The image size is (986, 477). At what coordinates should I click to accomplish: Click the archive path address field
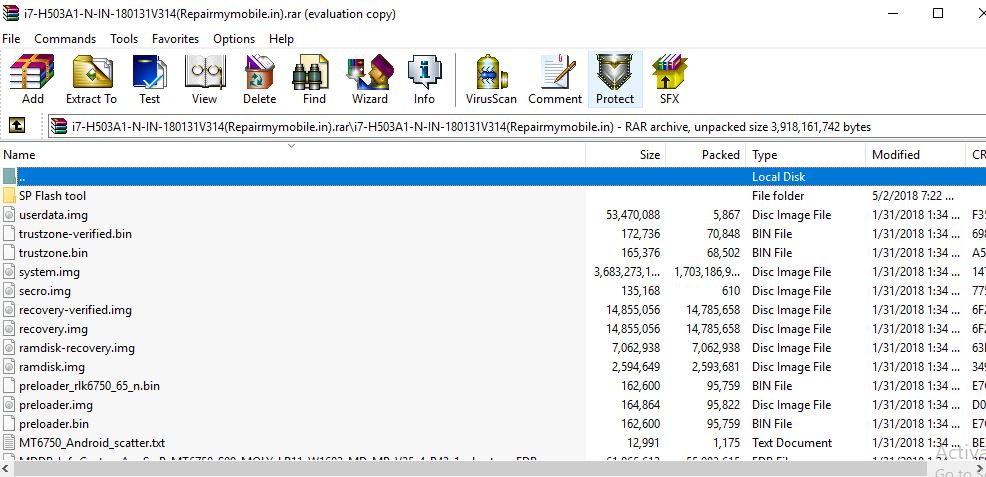516,127
